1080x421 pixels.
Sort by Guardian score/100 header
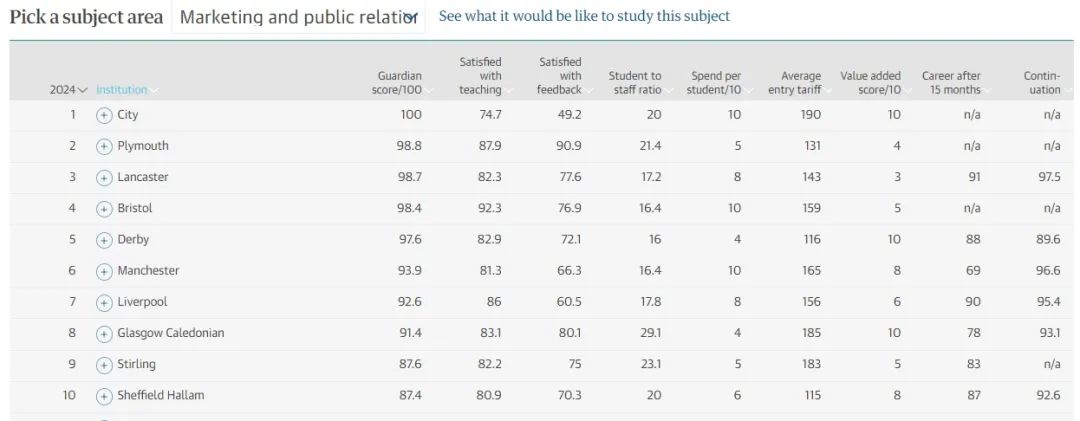coord(402,83)
